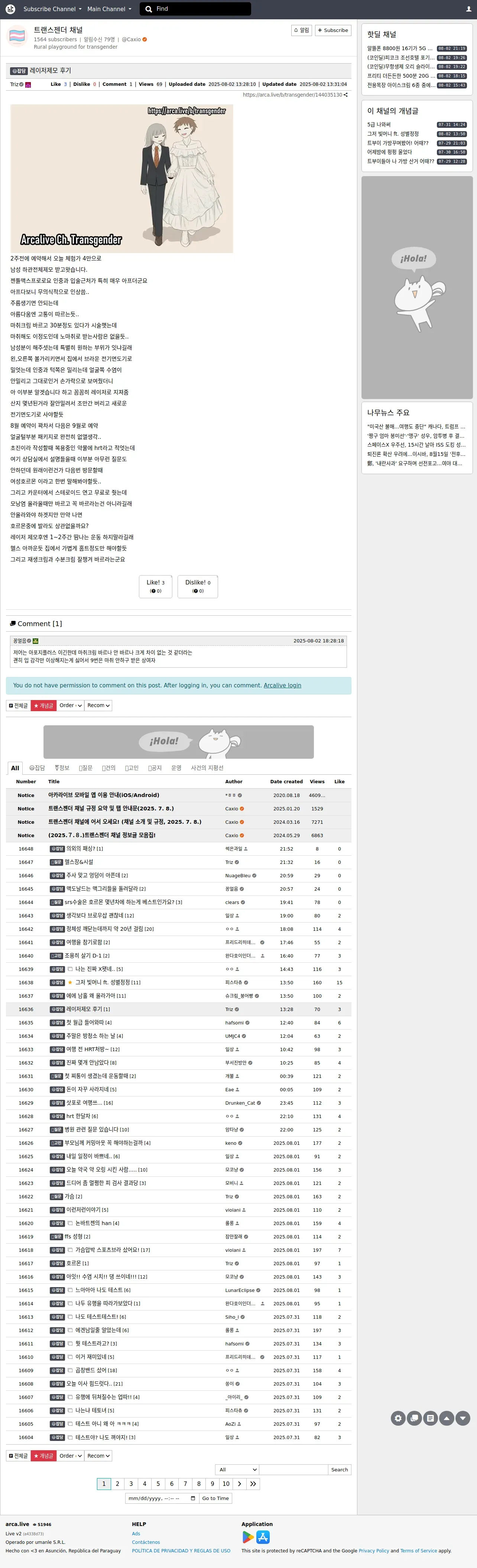Select the All category tab
The height and width of the screenshot is (1568, 477).
(x=15, y=768)
